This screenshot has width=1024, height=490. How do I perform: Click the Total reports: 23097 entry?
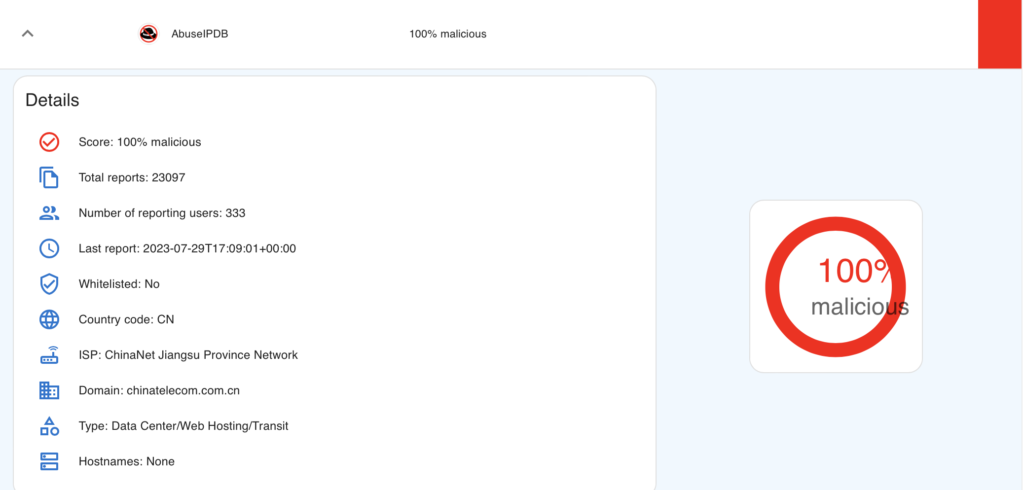[x=131, y=178]
